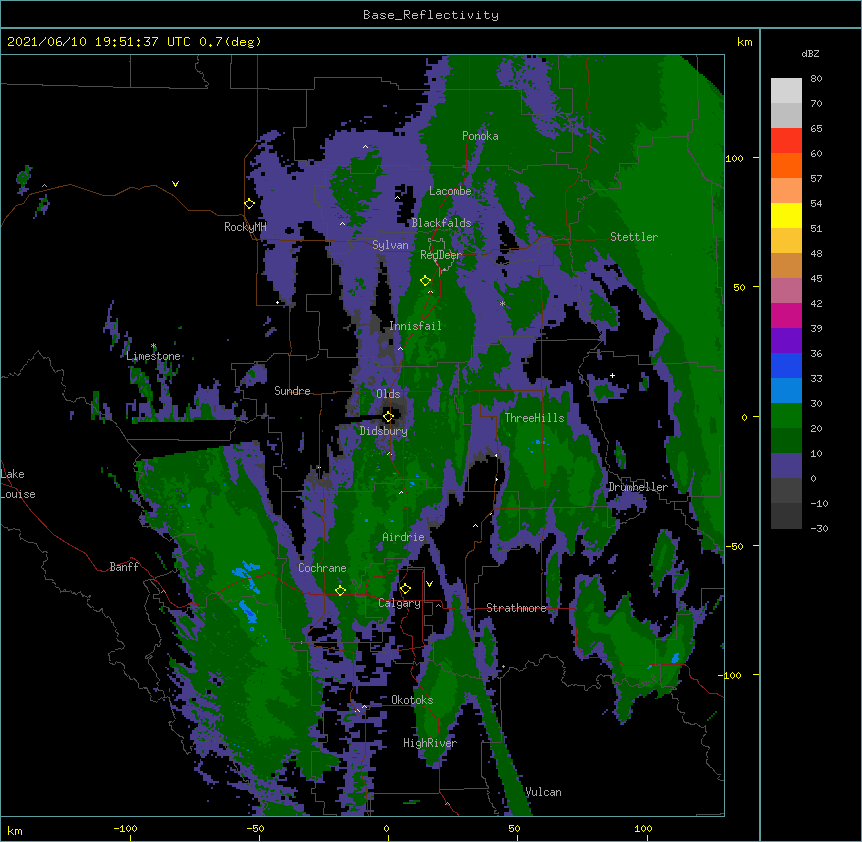
Task: Select the Drumheller city label
Action: coord(638,487)
